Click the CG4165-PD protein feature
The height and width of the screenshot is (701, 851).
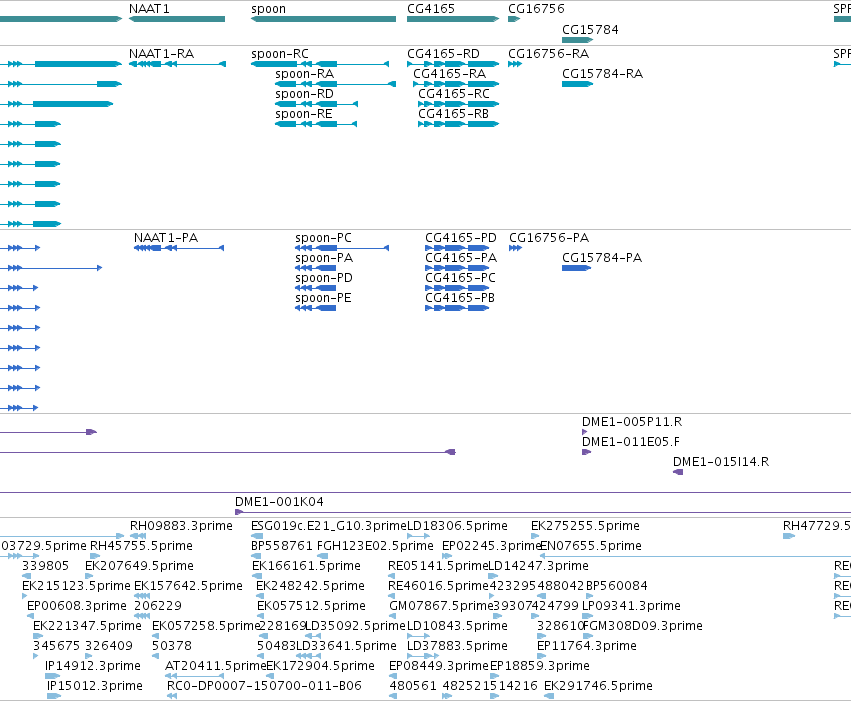[457, 248]
